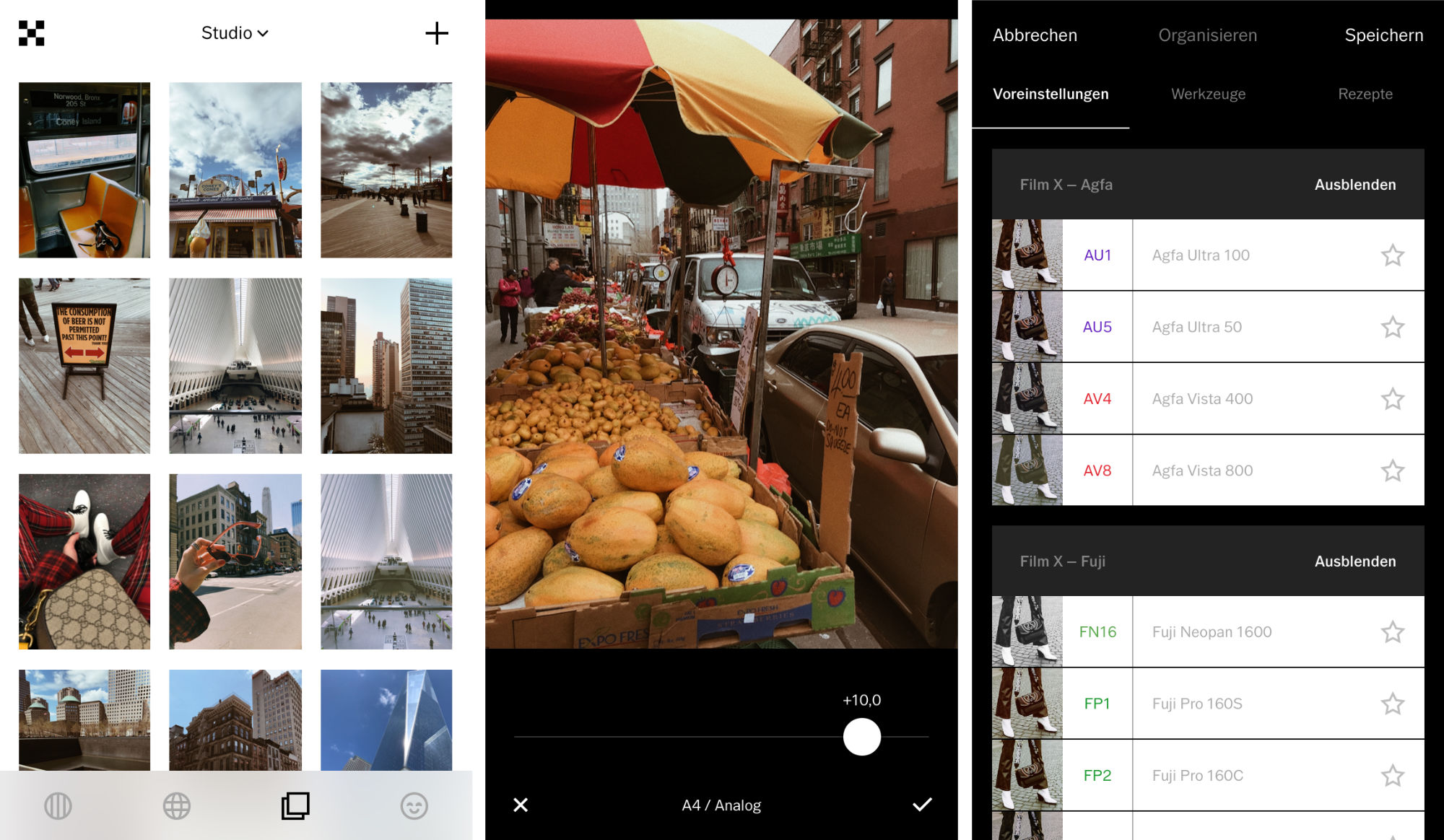Switch to the Werkzeuge tab
The image size is (1444, 840).
[1208, 94]
